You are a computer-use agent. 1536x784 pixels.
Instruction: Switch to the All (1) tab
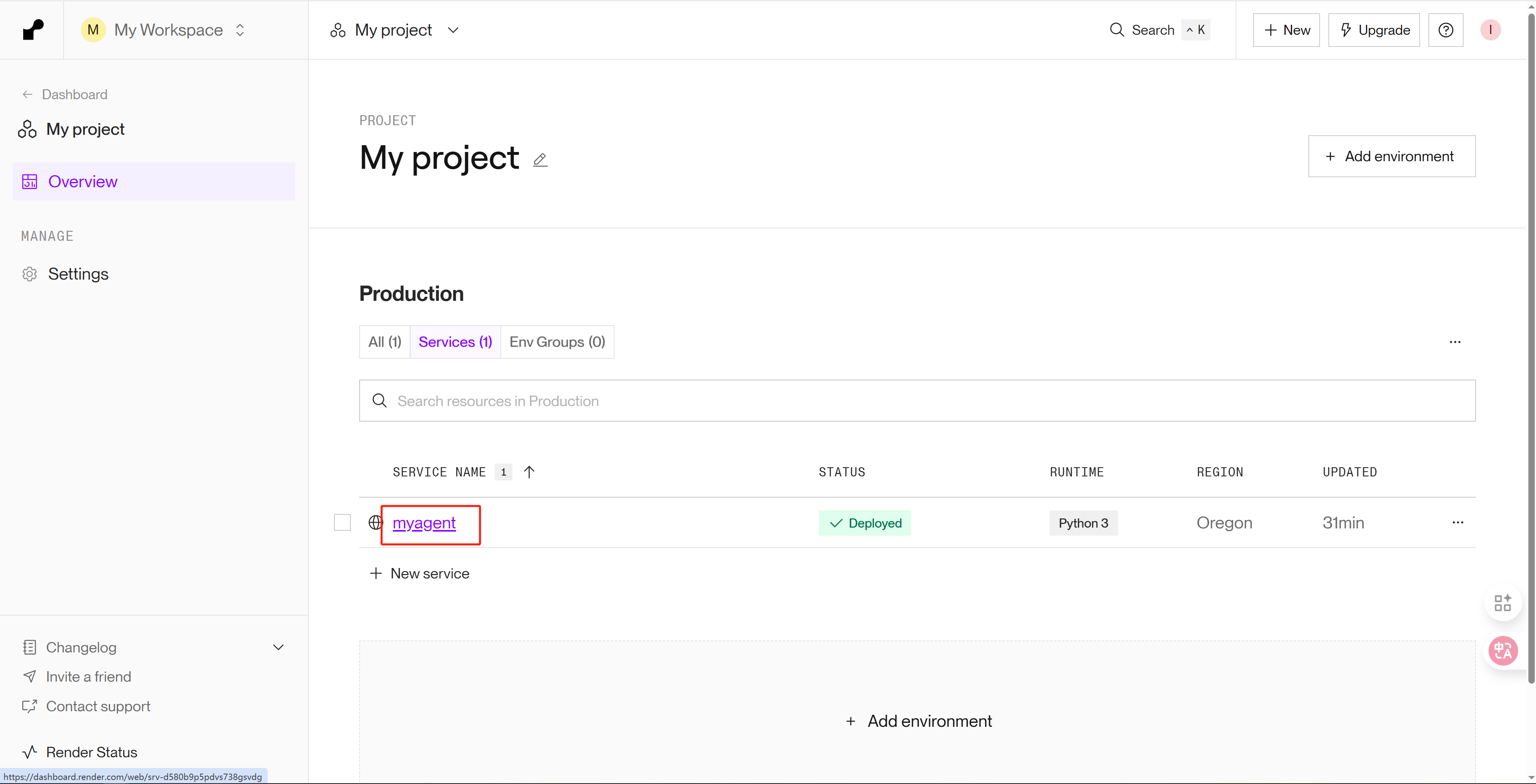pyautogui.click(x=384, y=342)
